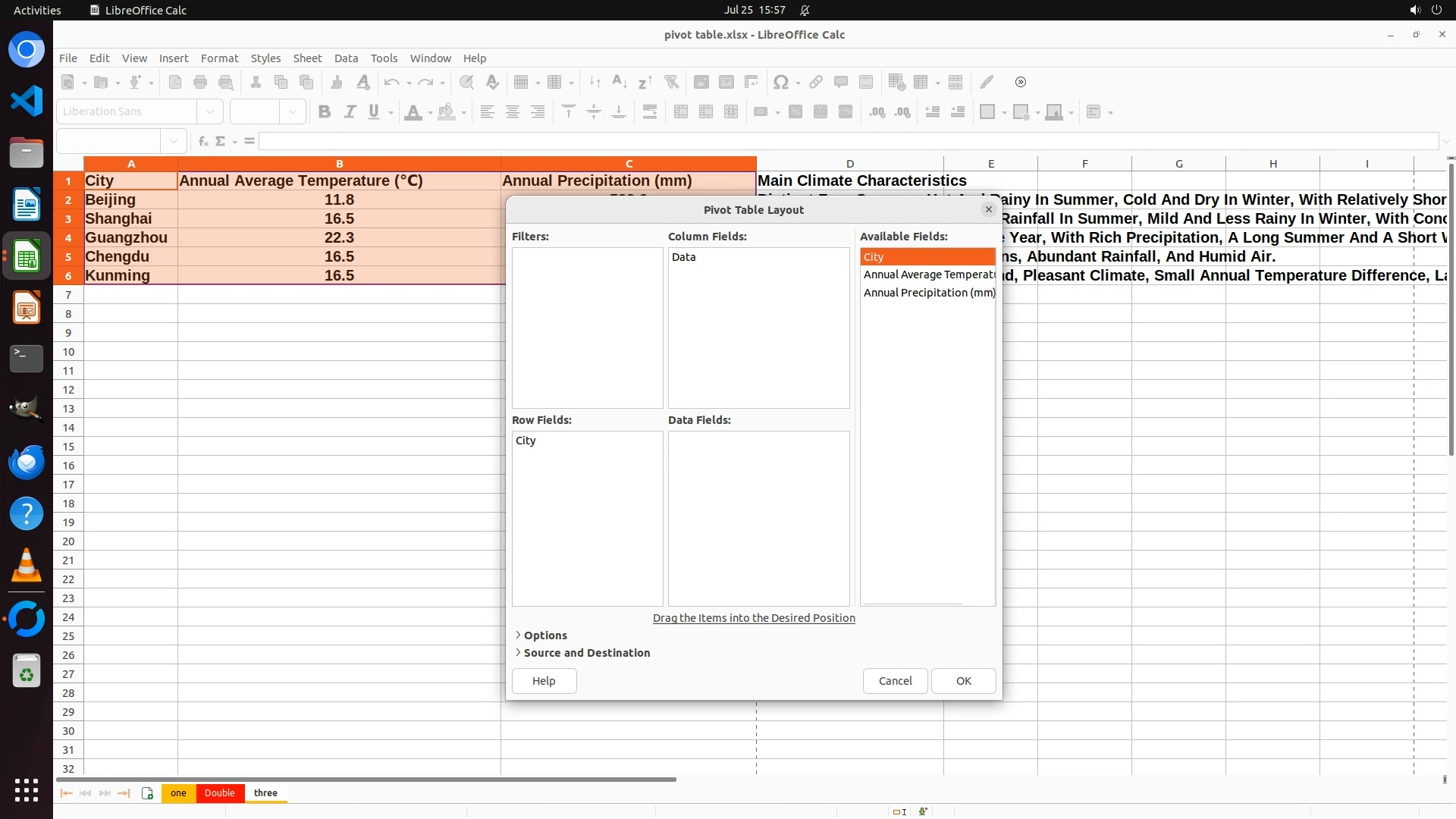
Task: Toggle Wrap Text button
Action: pos(650,111)
